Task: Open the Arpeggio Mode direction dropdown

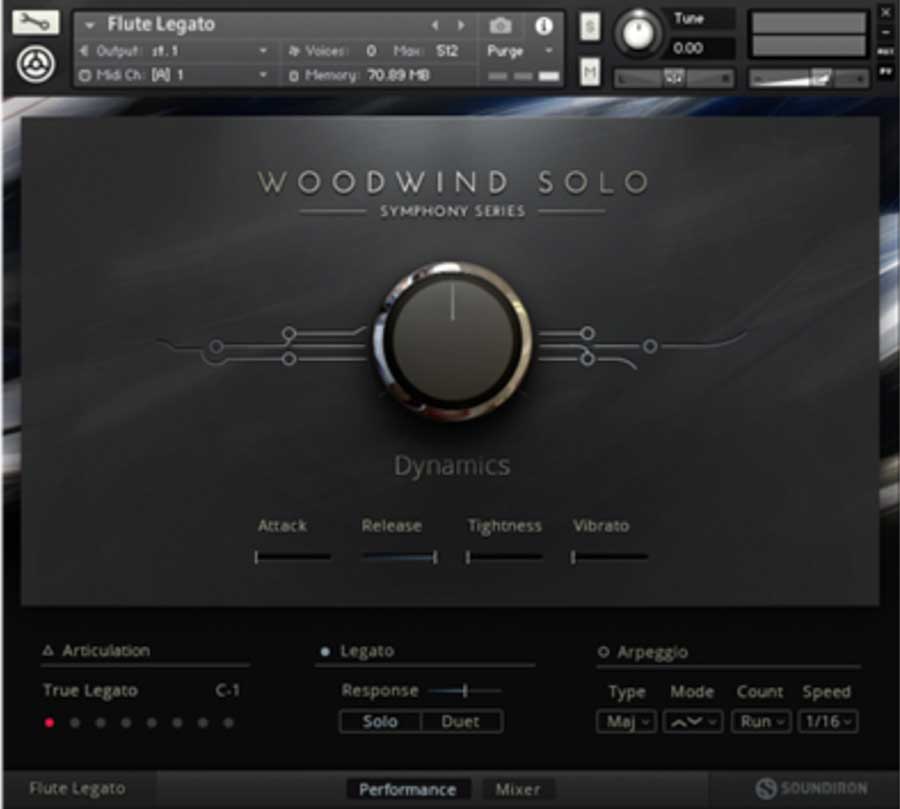Action: pos(693,722)
